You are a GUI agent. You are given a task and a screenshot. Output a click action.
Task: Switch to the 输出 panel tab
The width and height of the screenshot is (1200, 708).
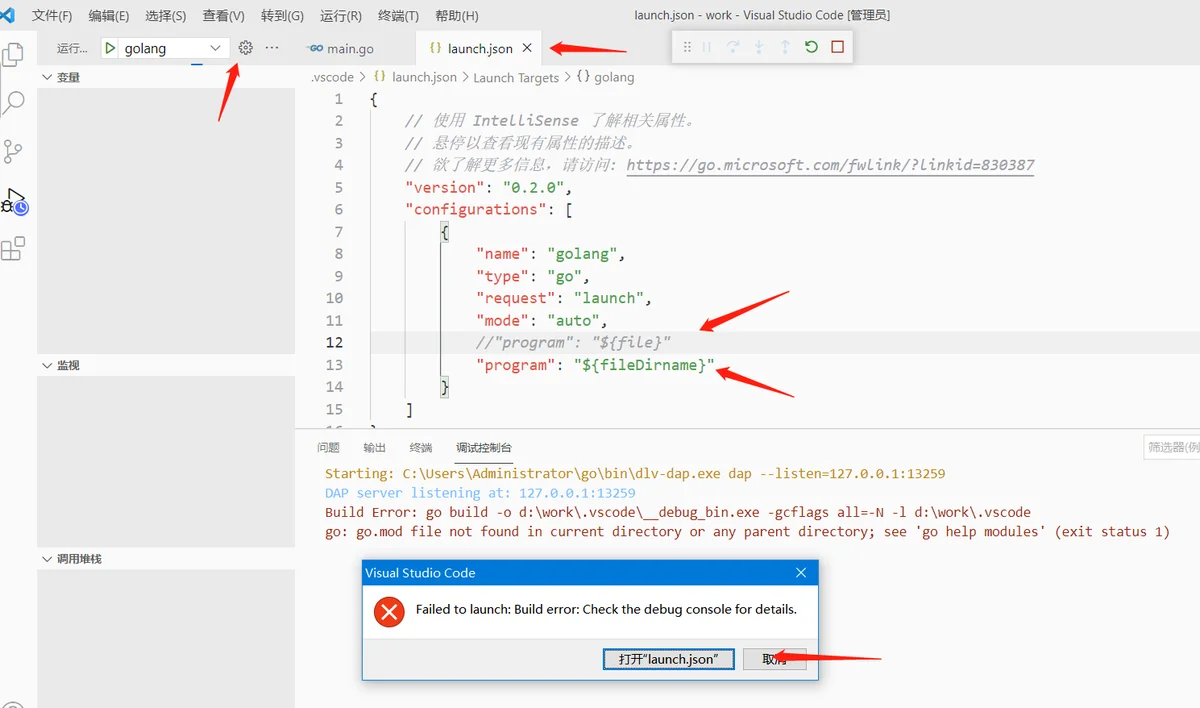374,447
